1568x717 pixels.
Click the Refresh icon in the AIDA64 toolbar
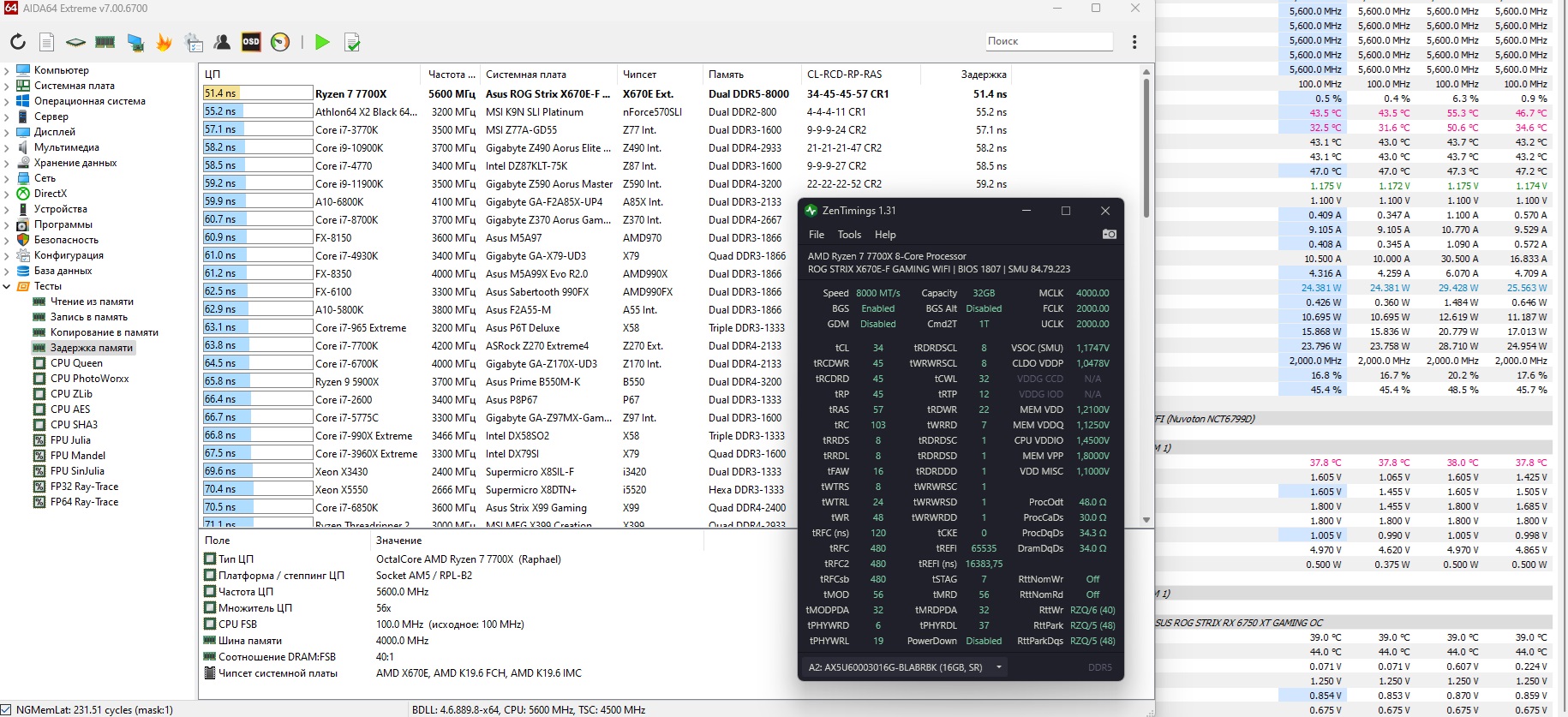18,42
